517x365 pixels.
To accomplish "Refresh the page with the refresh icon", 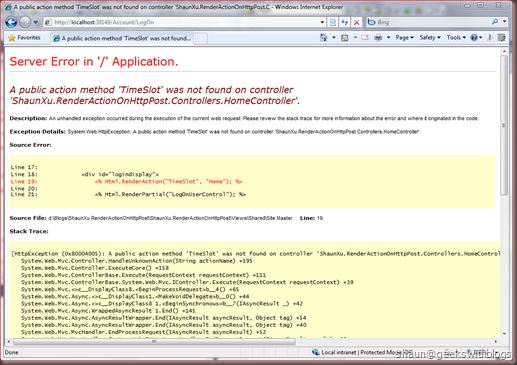I will tap(345, 22).
